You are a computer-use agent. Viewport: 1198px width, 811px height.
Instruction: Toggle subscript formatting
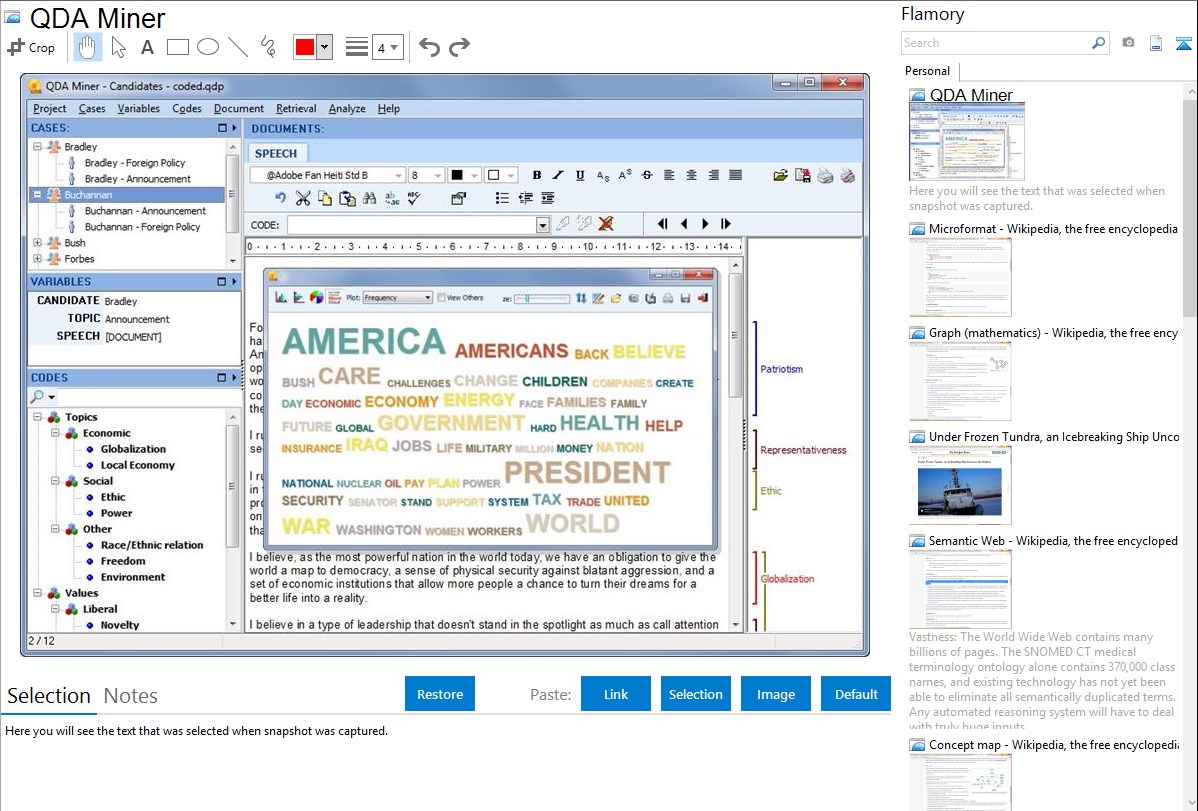coord(603,175)
